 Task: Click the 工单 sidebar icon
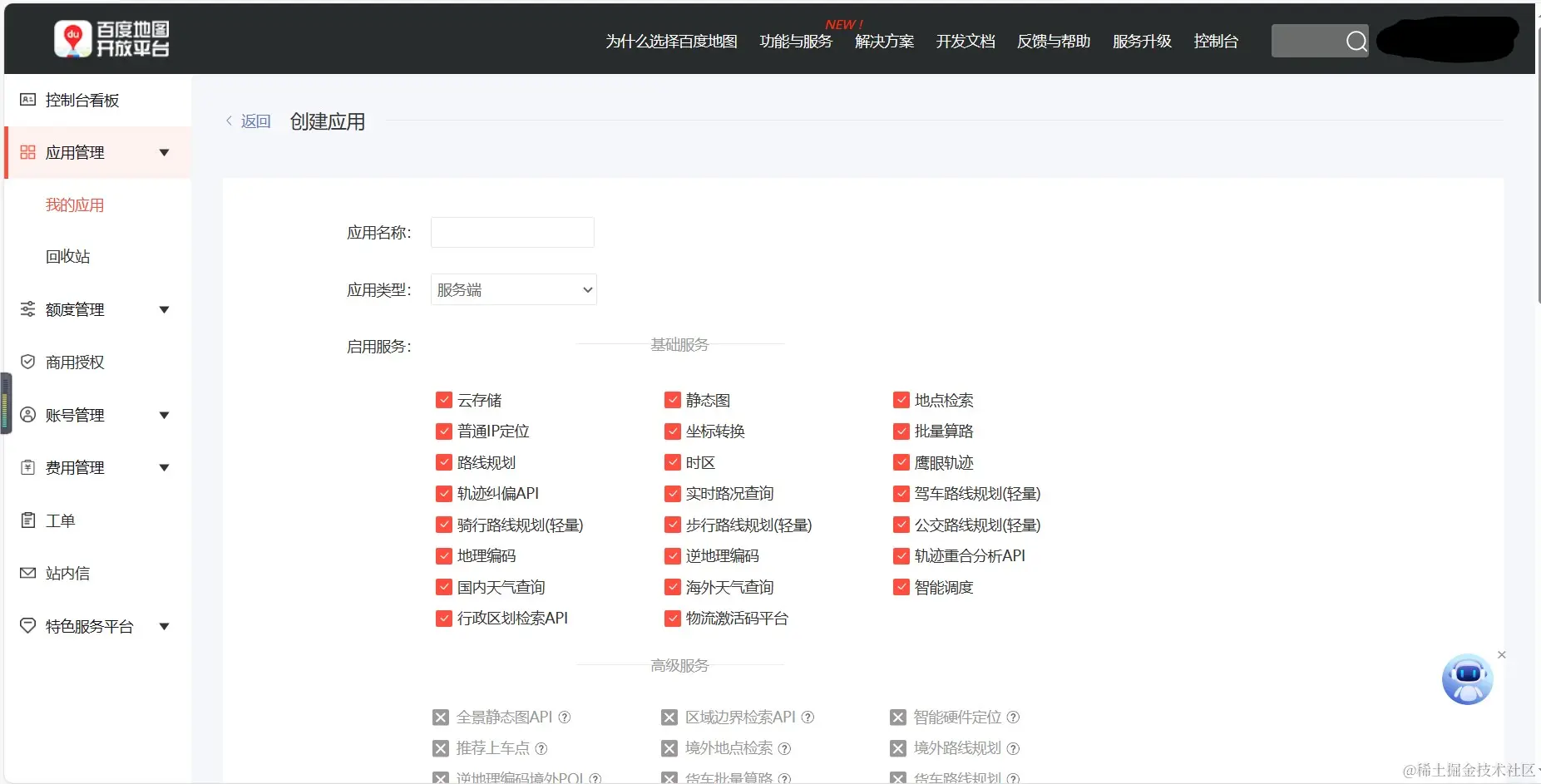point(27,520)
